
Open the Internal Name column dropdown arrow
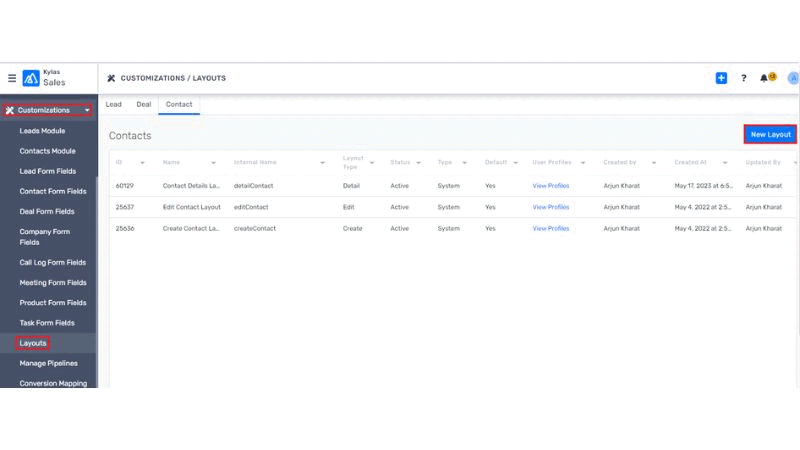[x=322, y=163]
